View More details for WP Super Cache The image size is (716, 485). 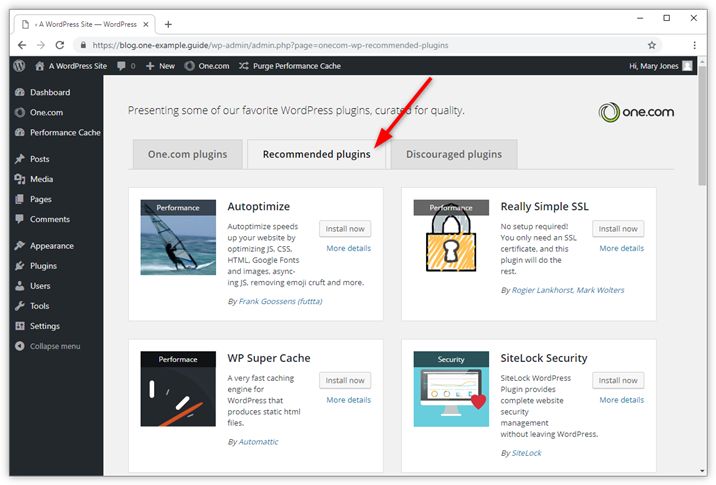pyautogui.click(x=349, y=400)
